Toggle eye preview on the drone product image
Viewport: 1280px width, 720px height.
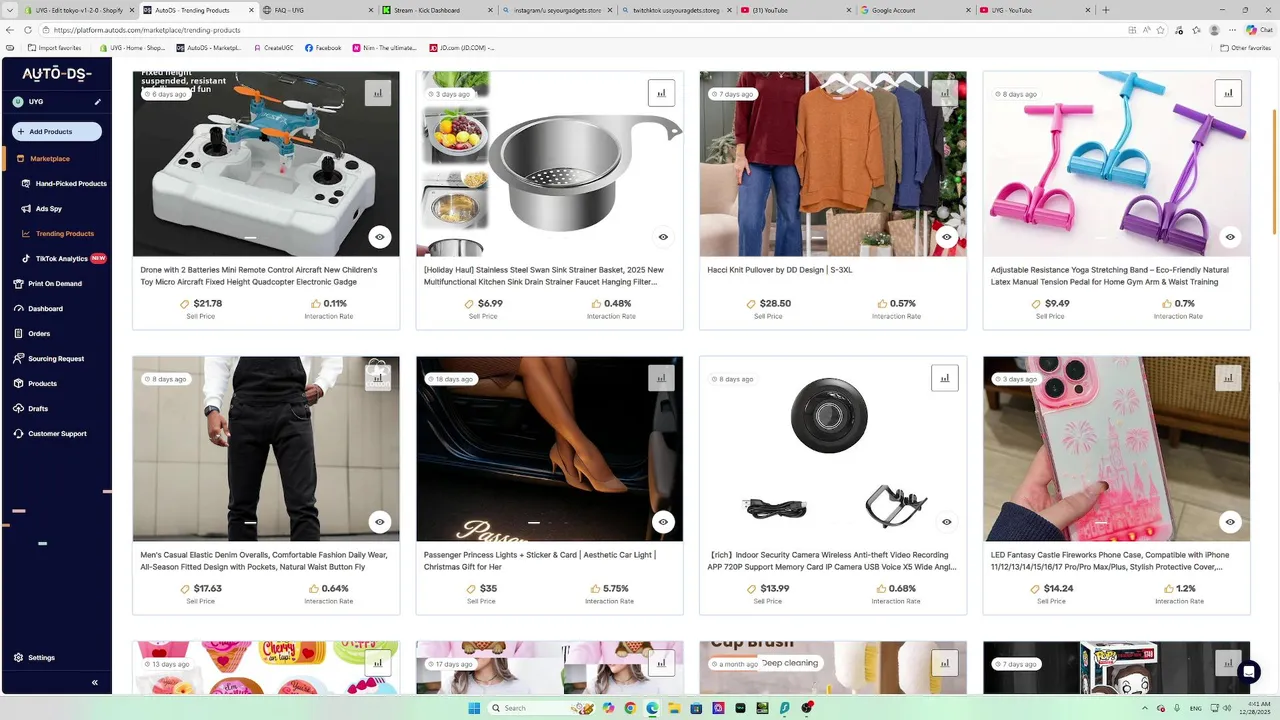(379, 237)
